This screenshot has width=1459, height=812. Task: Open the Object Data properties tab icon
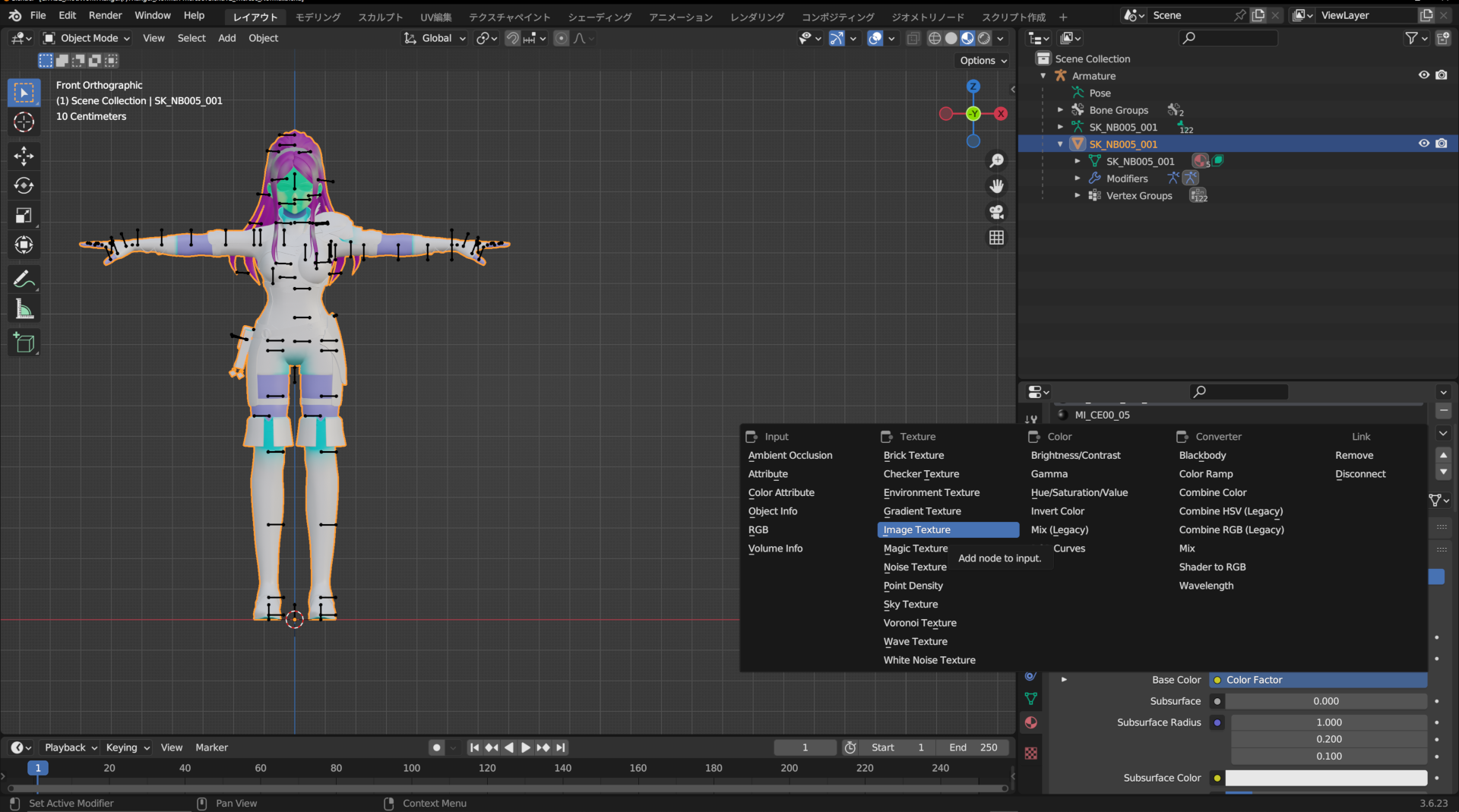[x=1030, y=699]
